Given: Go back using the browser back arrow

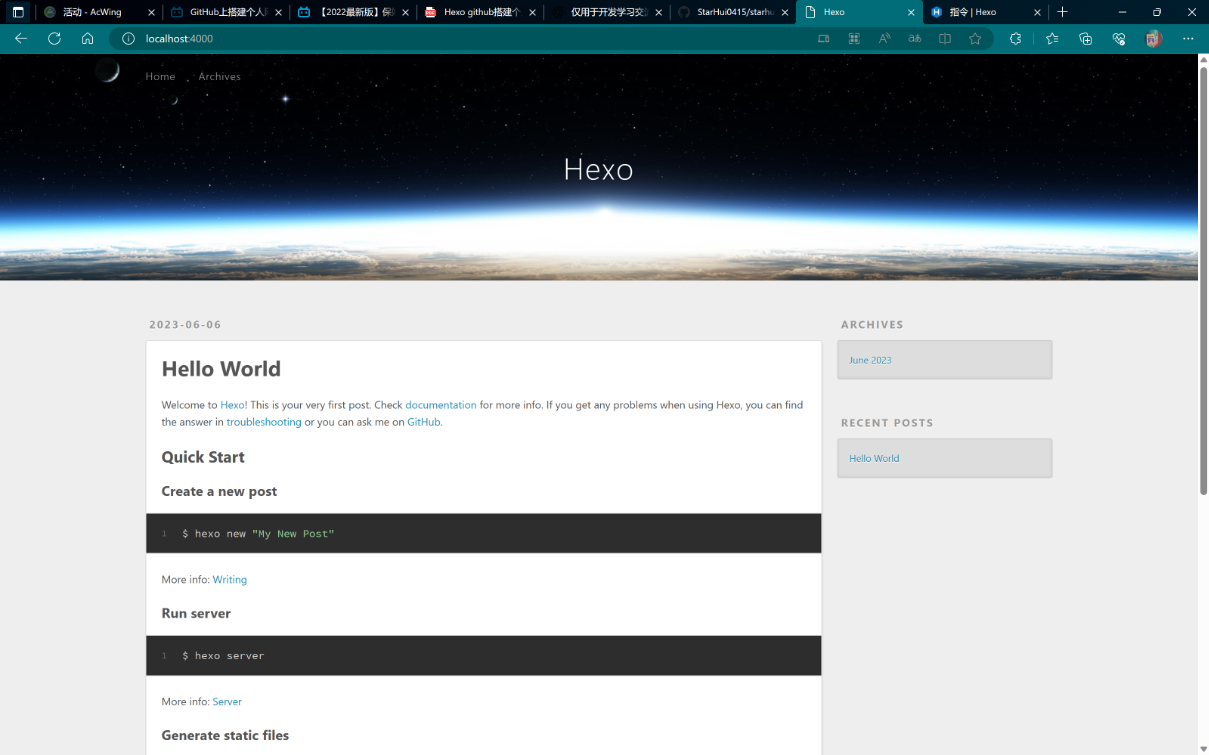Looking at the screenshot, I should tap(21, 38).
